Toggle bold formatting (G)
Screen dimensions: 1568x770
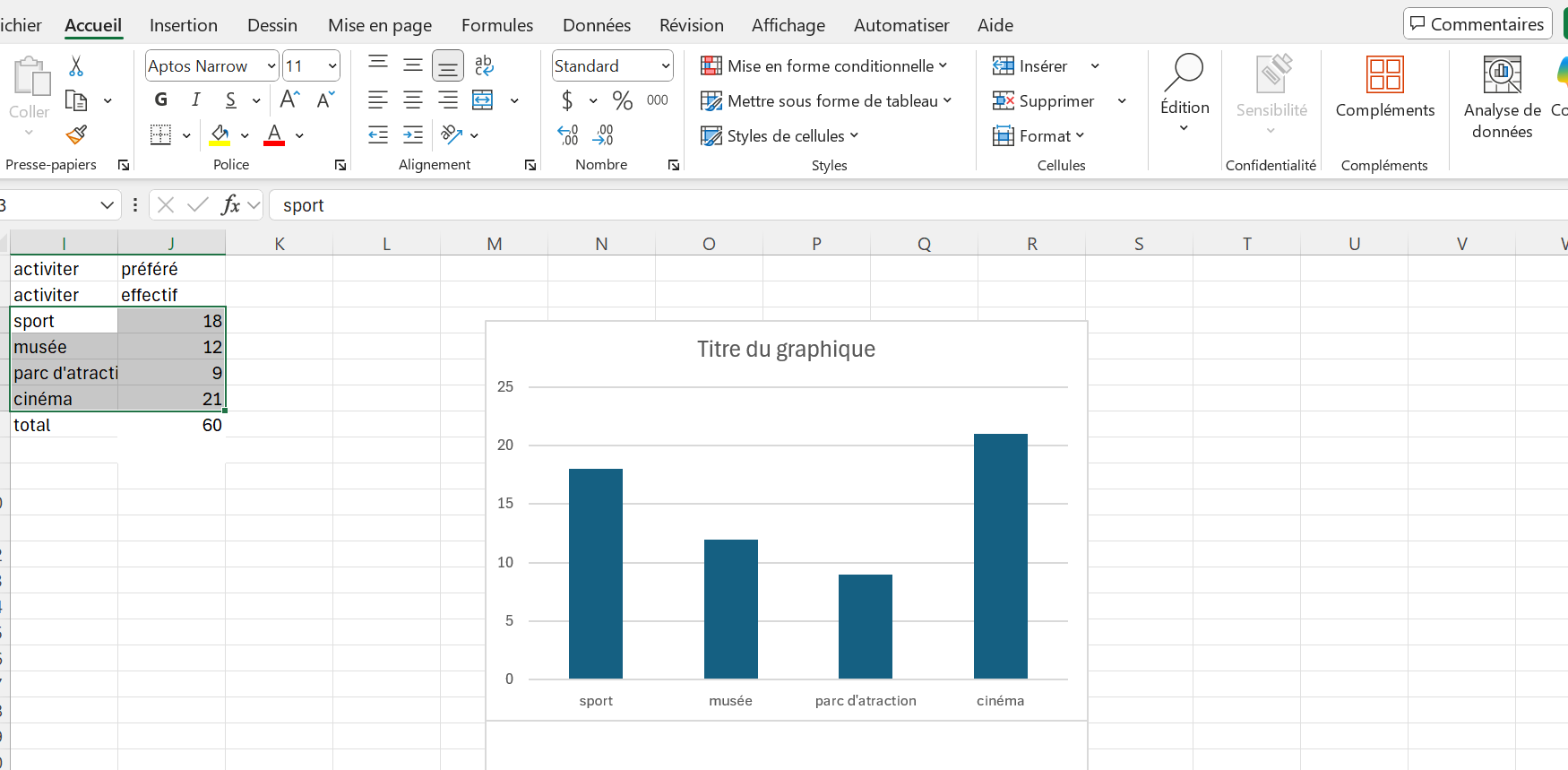point(161,99)
